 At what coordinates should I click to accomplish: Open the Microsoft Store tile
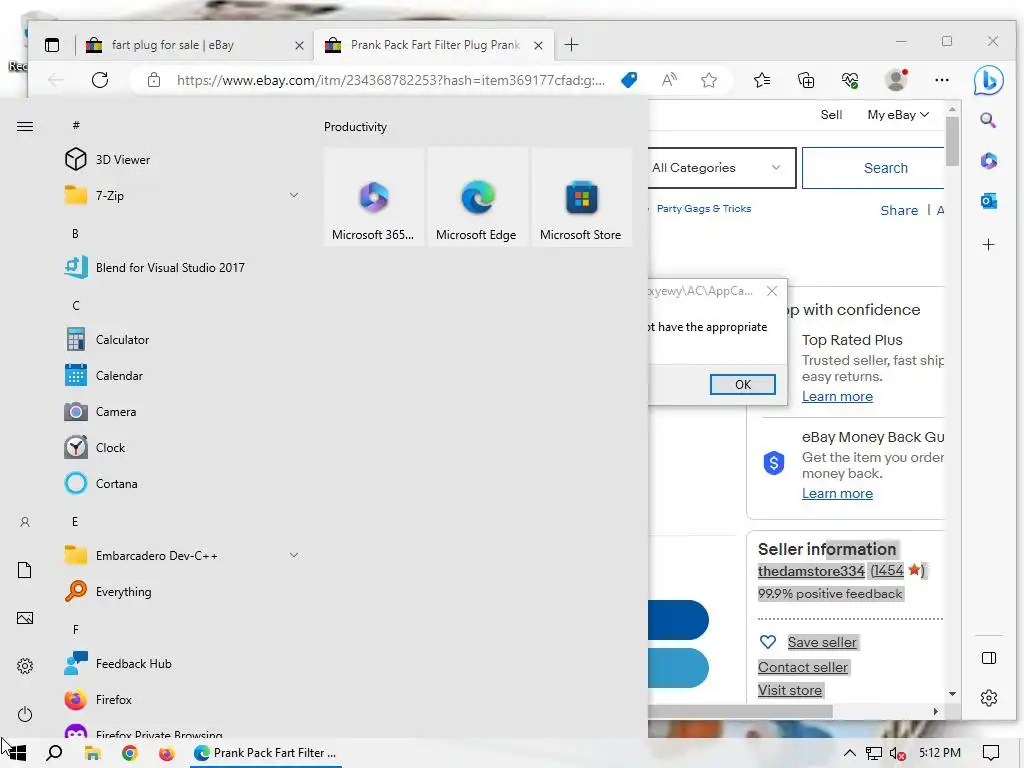[x=581, y=197]
